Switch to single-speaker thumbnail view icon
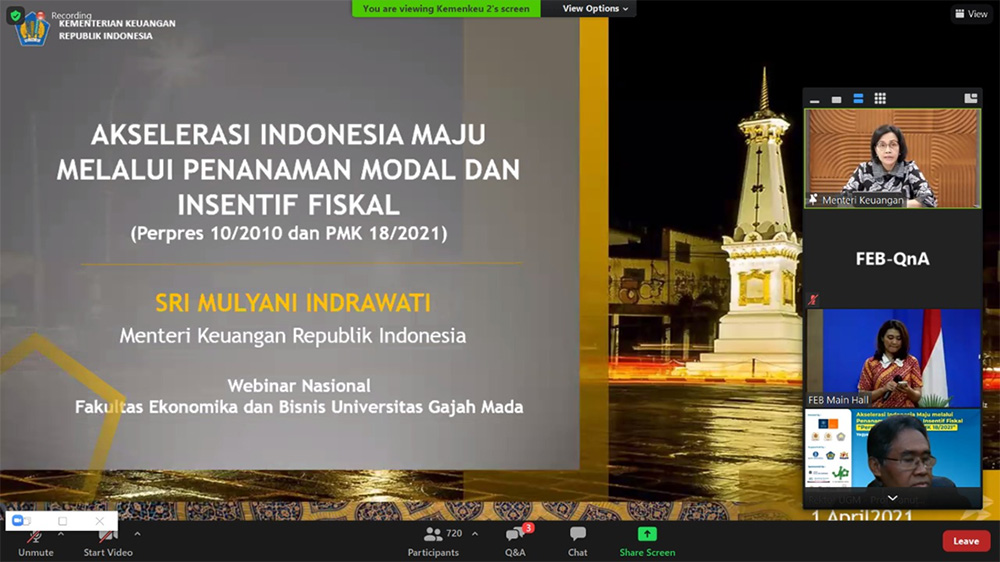 836,99
